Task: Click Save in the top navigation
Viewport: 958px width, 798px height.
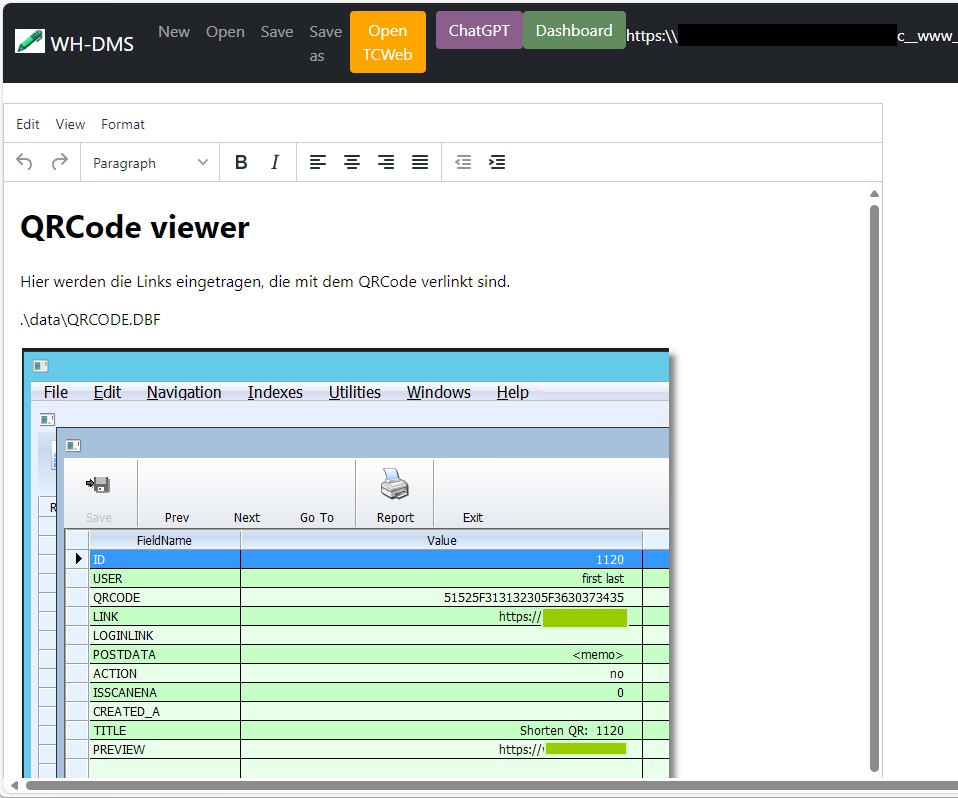Action: (x=277, y=32)
